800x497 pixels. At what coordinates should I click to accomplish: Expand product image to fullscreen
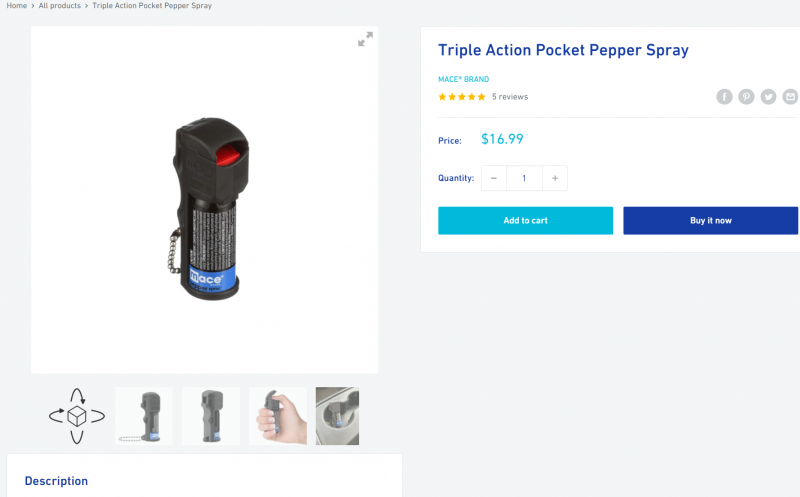pos(365,39)
